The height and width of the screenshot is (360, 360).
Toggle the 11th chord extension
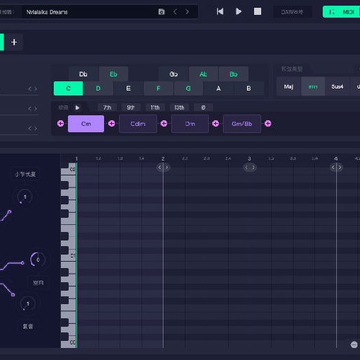click(x=155, y=108)
